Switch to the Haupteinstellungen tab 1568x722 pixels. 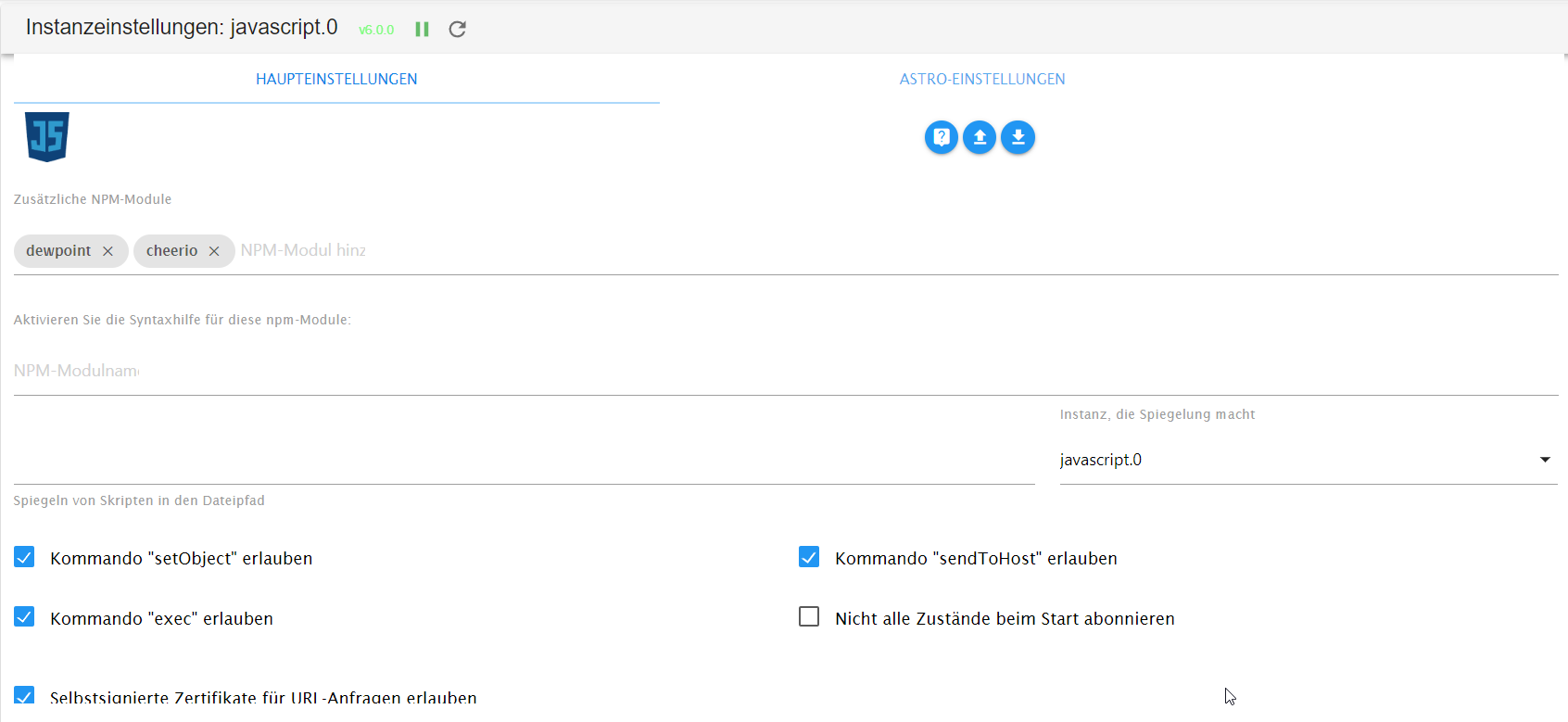(336, 80)
